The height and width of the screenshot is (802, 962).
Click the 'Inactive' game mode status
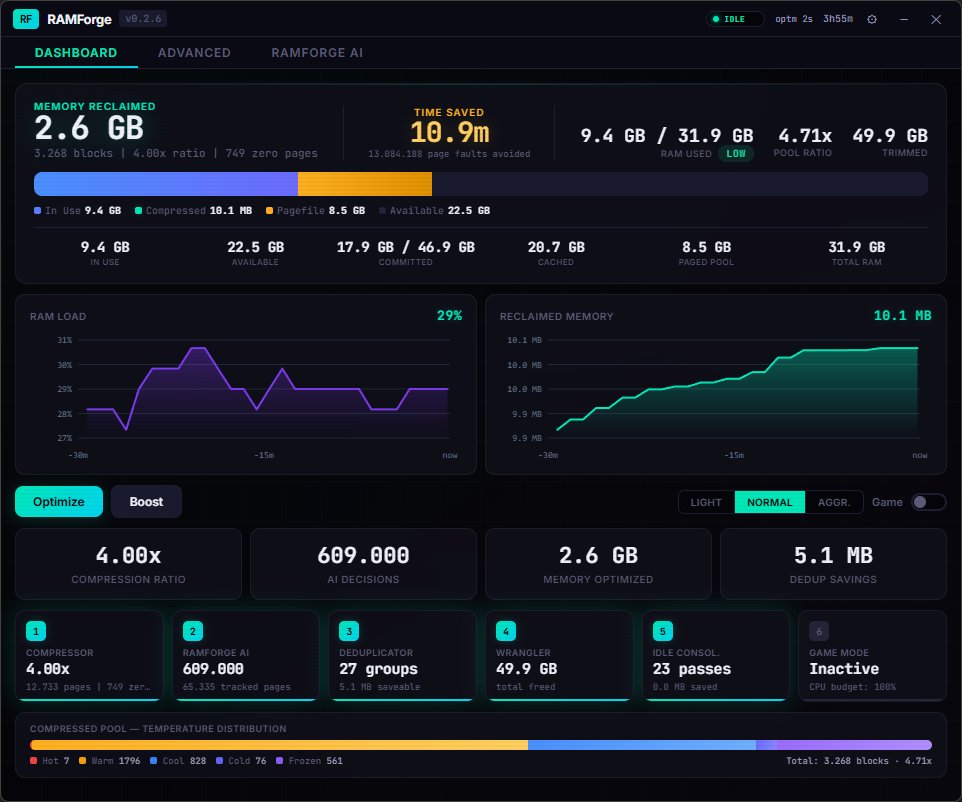point(844,669)
